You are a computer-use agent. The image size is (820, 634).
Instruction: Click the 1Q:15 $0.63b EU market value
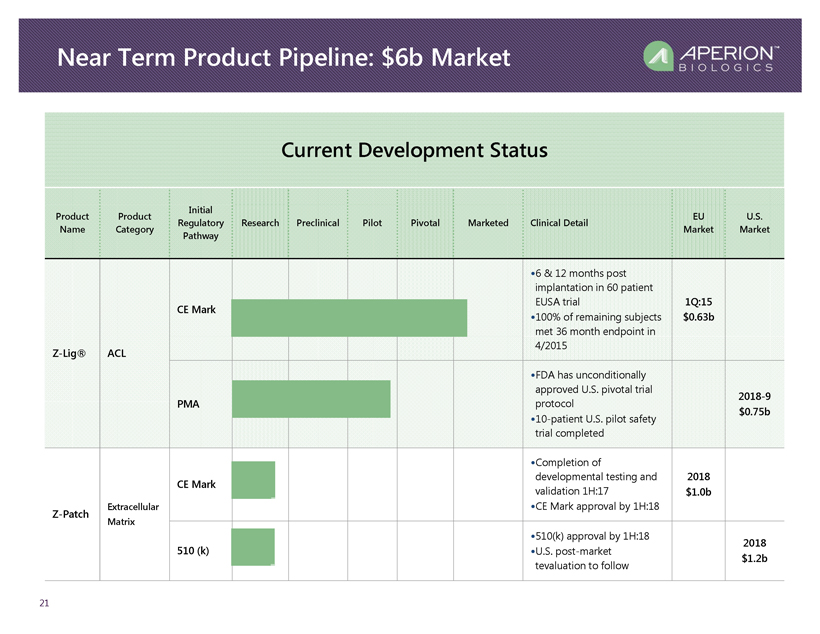(697, 310)
